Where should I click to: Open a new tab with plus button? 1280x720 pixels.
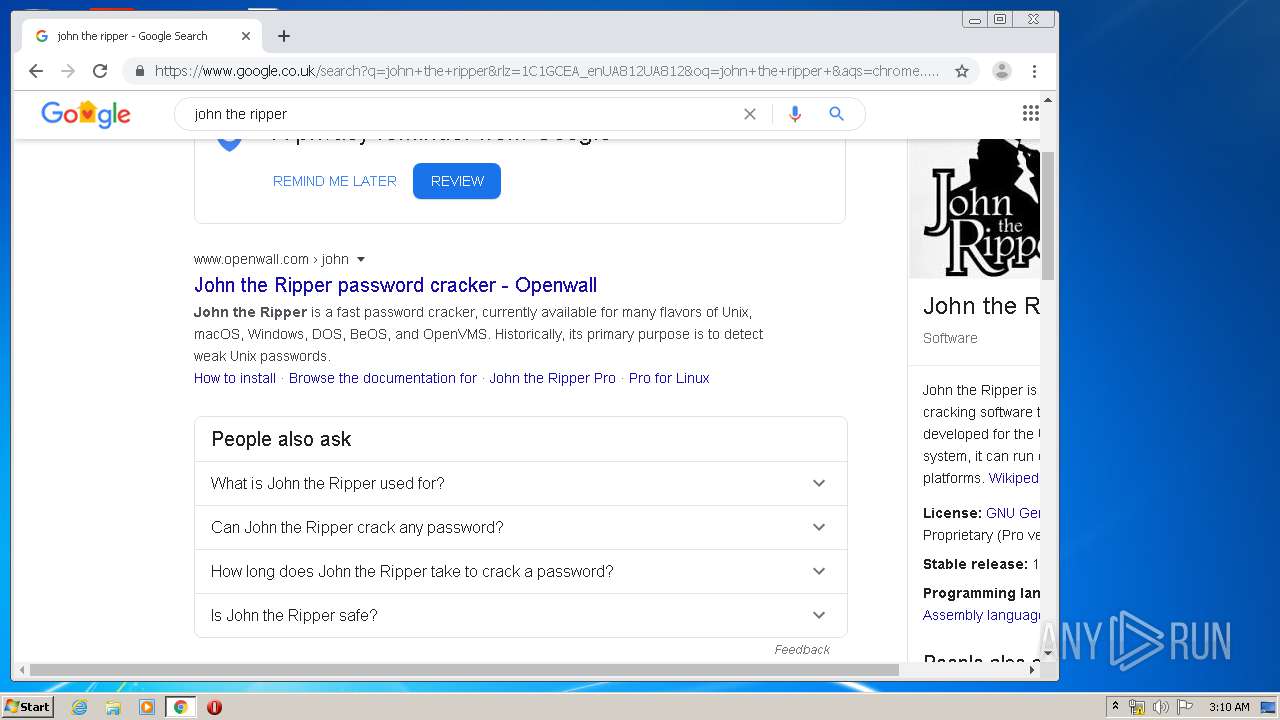284,36
